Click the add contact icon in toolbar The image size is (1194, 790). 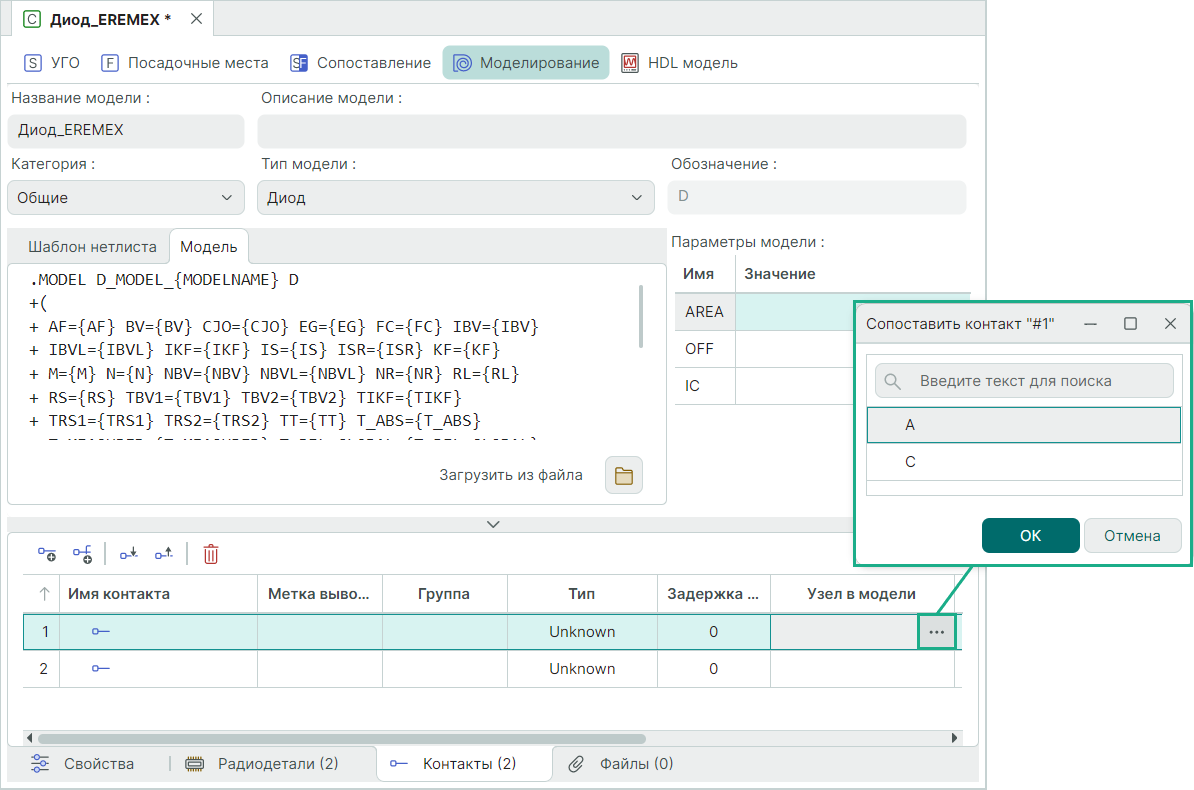47,553
